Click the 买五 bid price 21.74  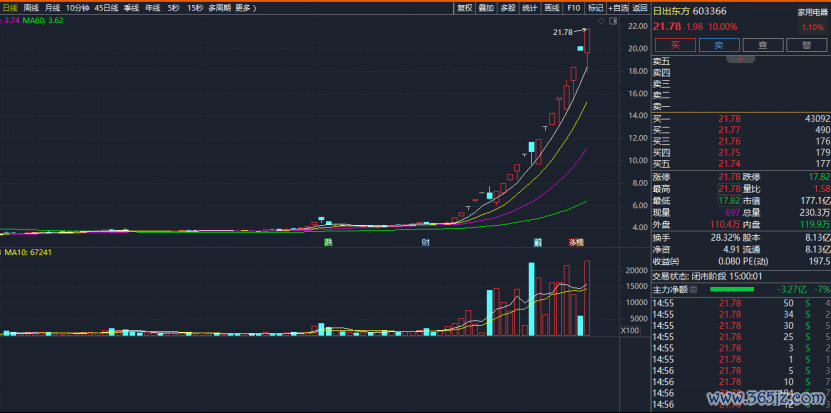coord(729,163)
